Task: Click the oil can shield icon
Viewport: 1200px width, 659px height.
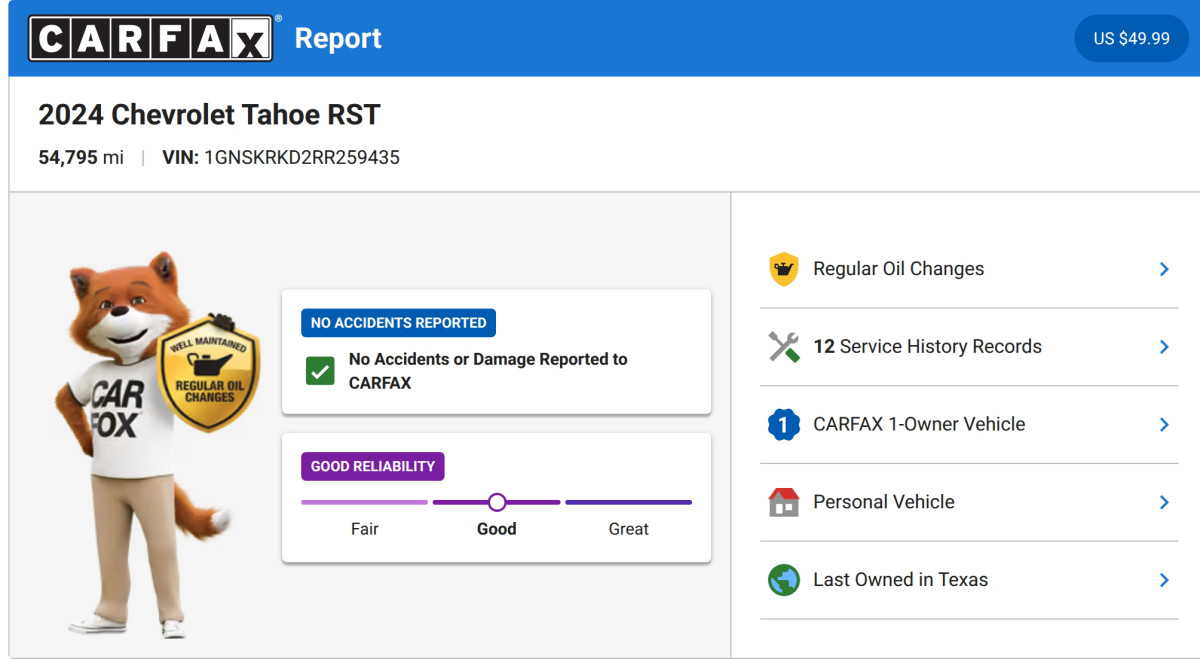Action: point(784,269)
